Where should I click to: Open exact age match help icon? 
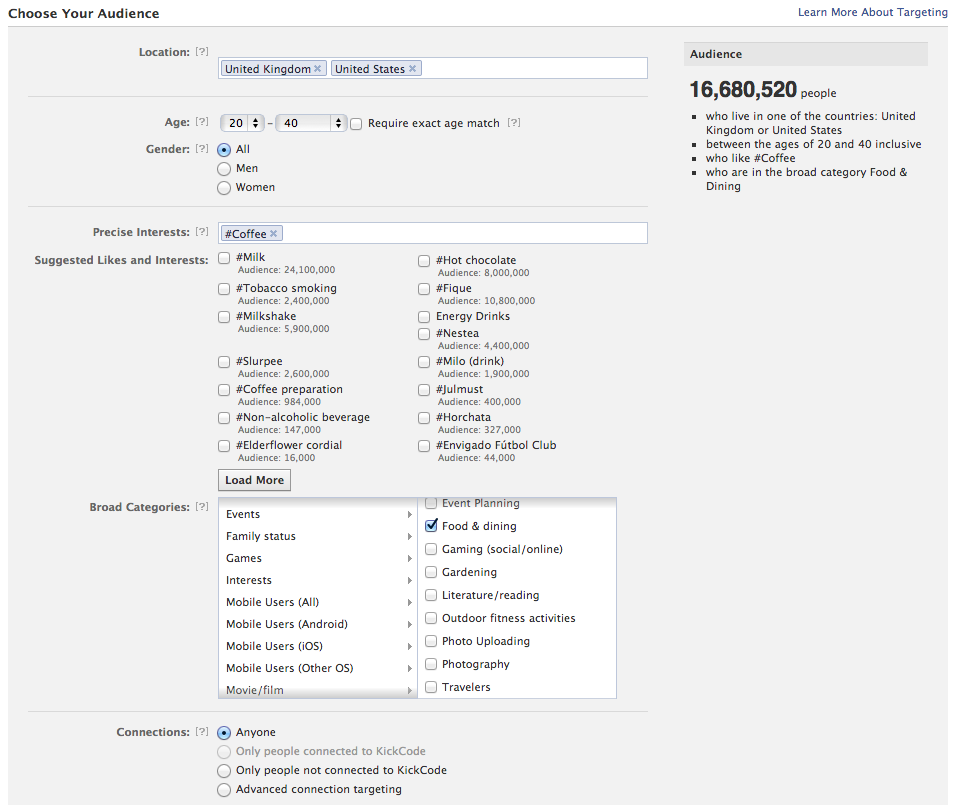[x=514, y=123]
